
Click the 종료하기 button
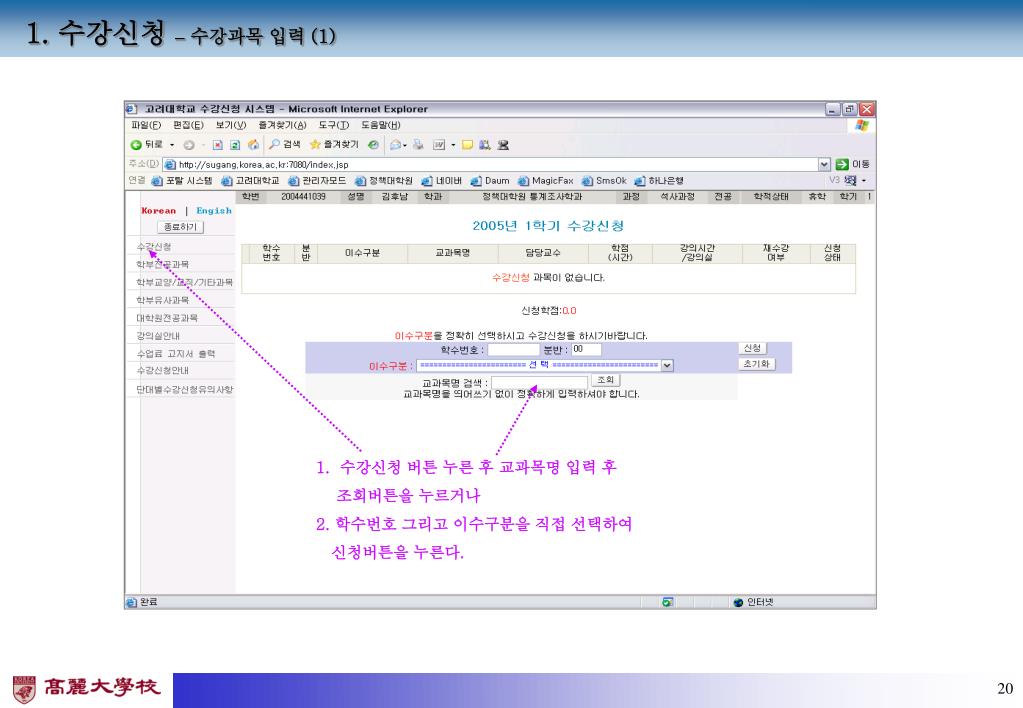click(x=181, y=227)
